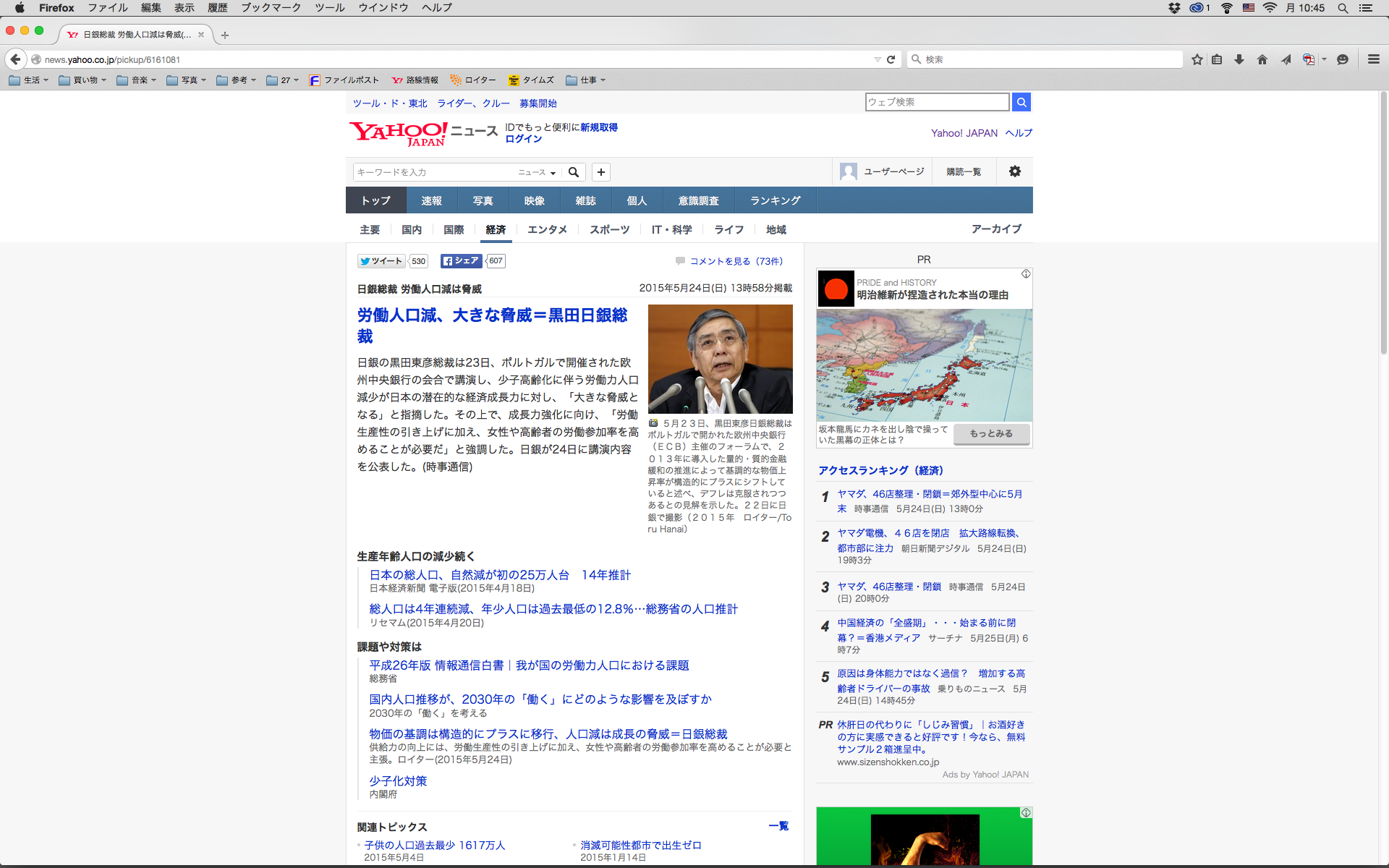Open the bookmarks list icon
The image size is (1389, 868).
click(1218, 59)
